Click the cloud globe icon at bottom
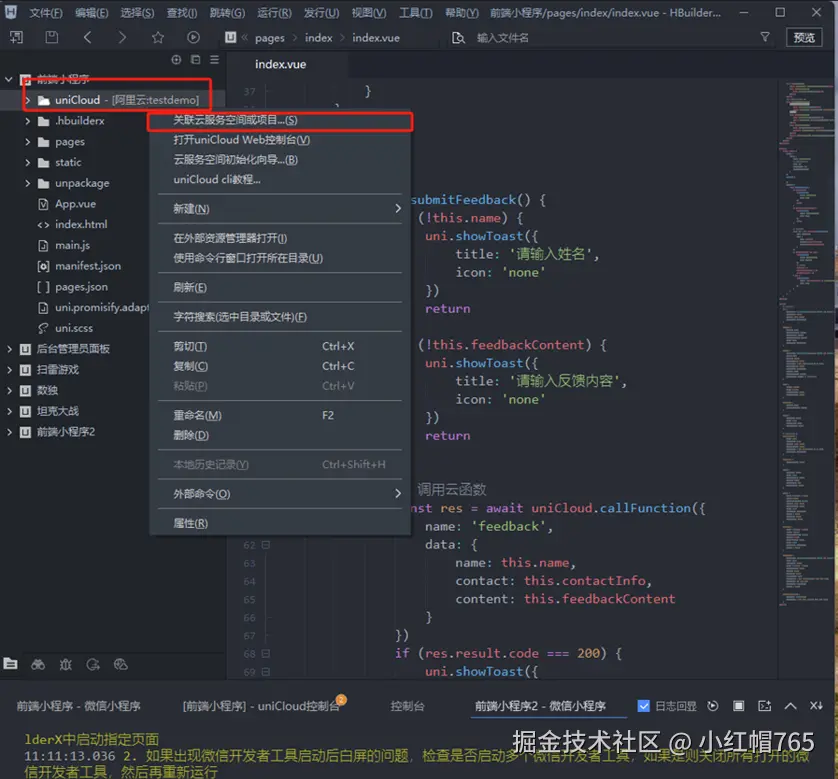Image resolution: width=838 pixels, height=779 pixels. coord(121,664)
